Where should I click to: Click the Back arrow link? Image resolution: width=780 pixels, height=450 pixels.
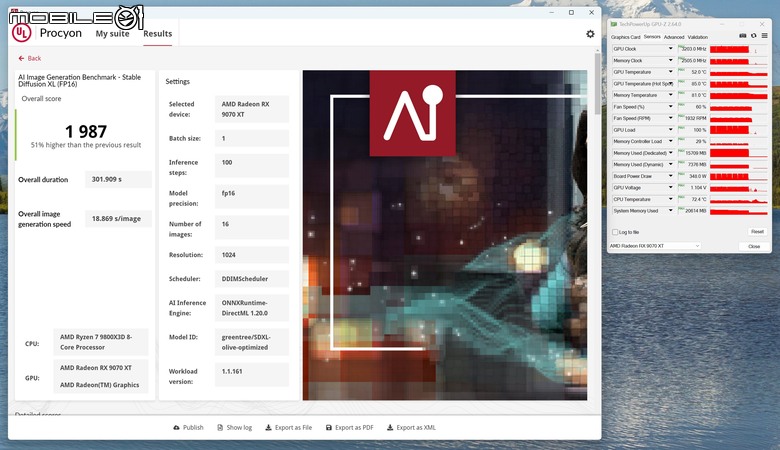click(30, 58)
